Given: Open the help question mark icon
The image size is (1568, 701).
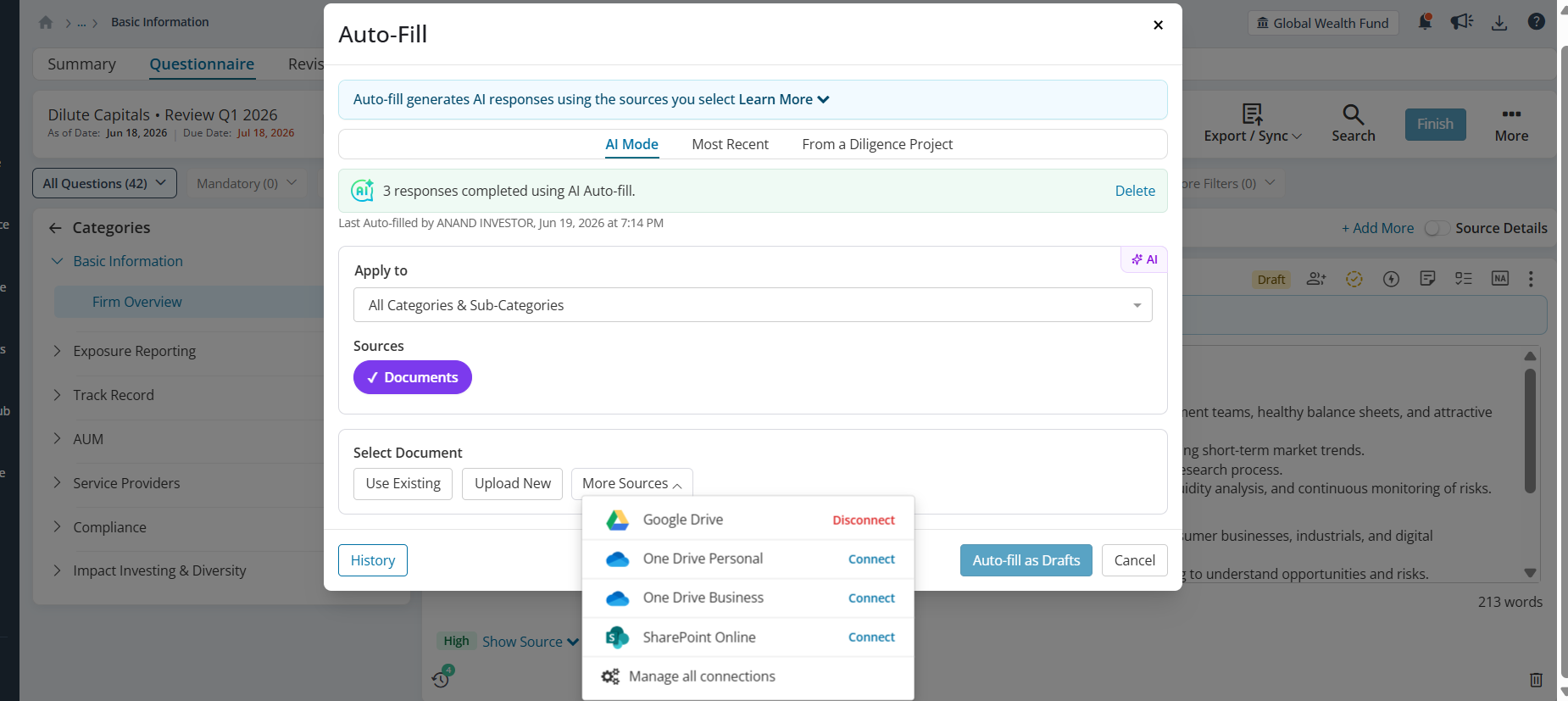Looking at the screenshot, I should (1536, 22).
